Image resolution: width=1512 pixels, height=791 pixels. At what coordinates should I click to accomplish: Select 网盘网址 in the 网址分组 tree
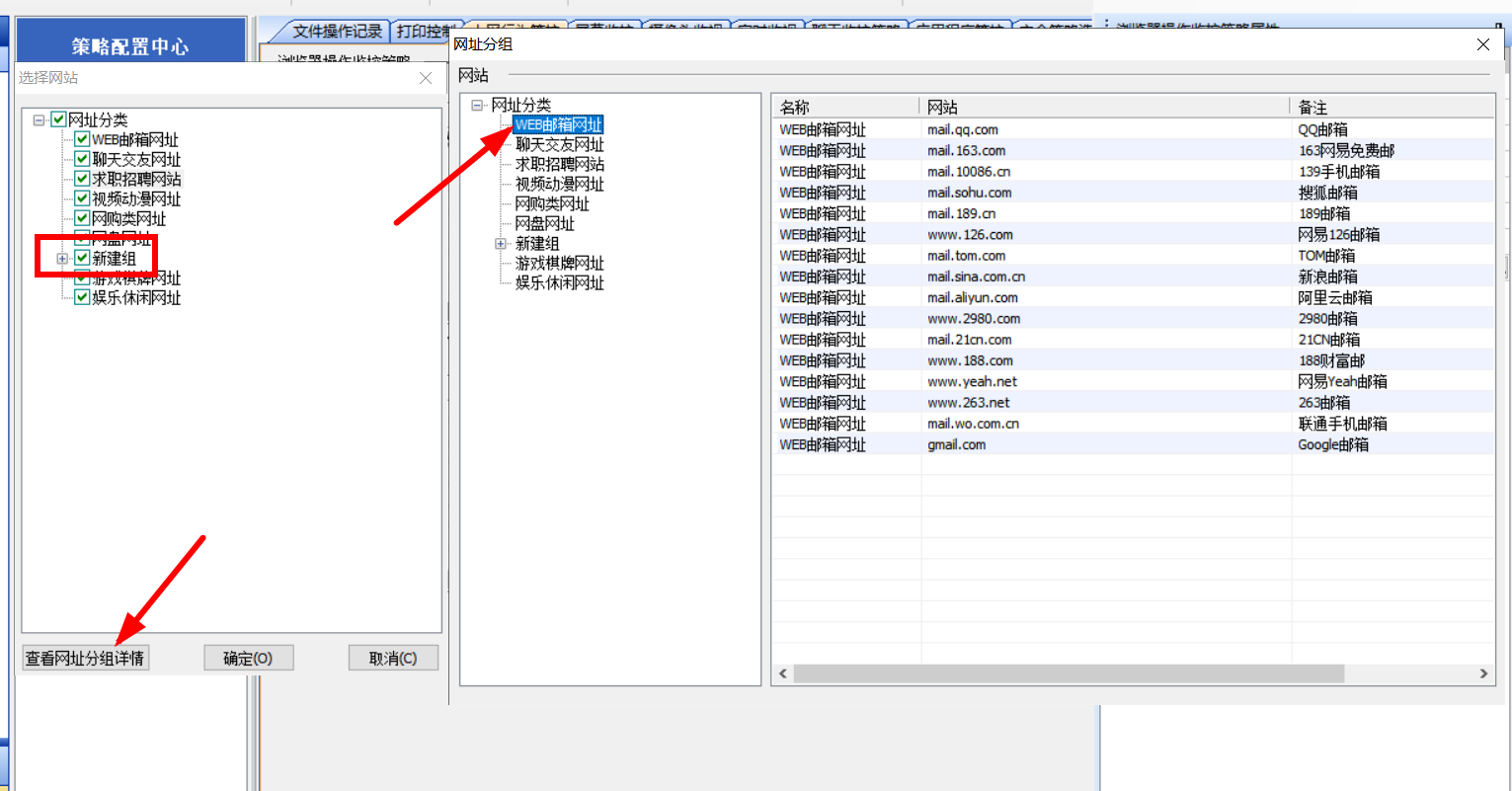[x=544, y=224]
